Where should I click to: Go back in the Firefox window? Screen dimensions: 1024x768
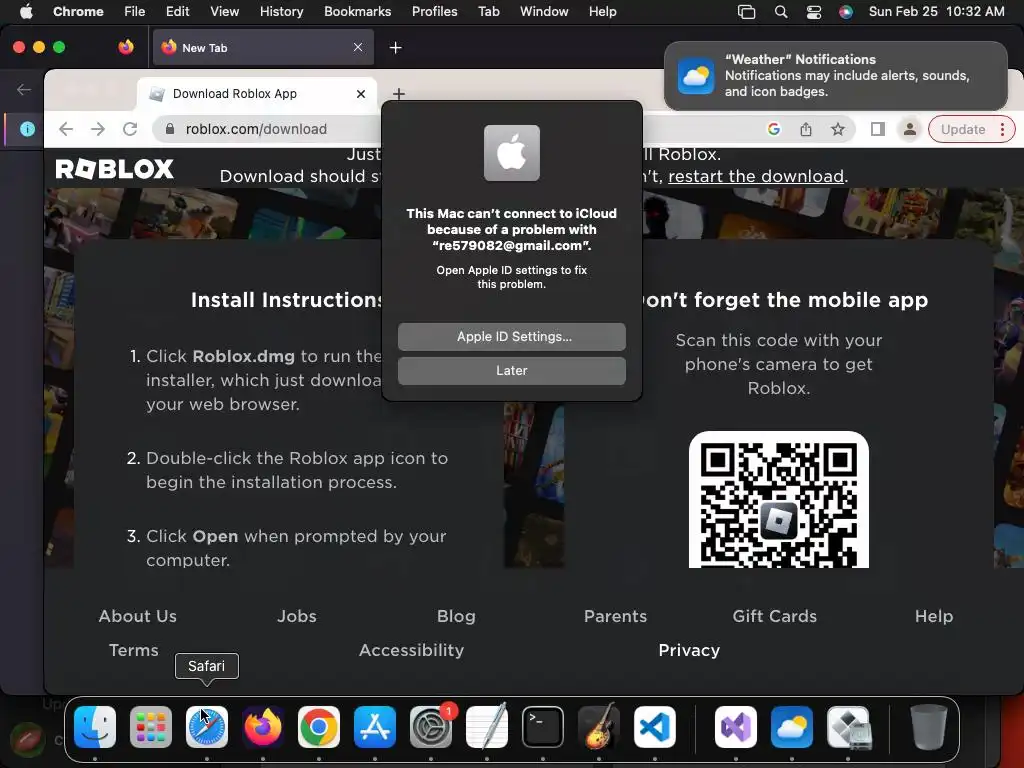pos(24,89)
